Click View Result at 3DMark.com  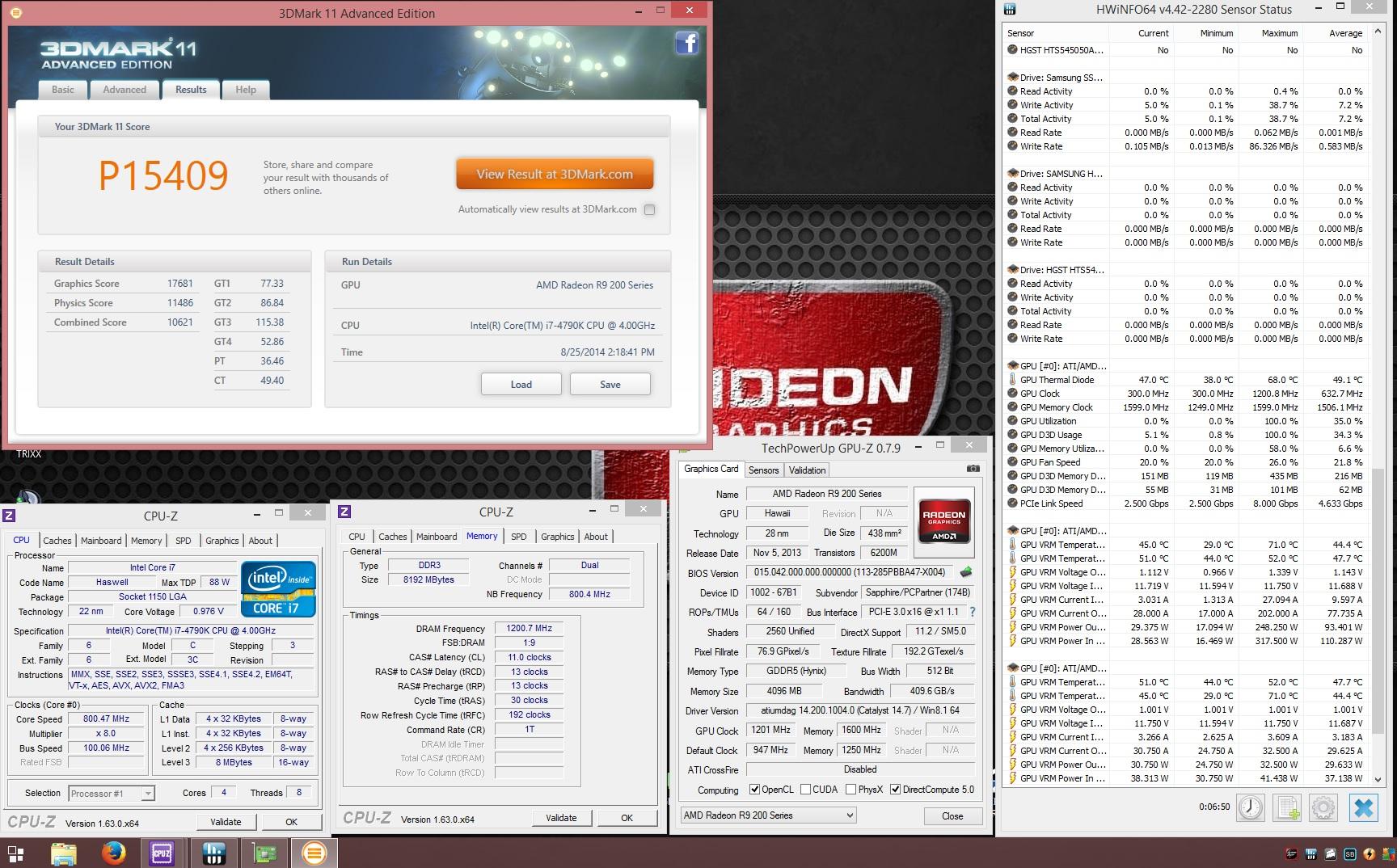(555, 174)
